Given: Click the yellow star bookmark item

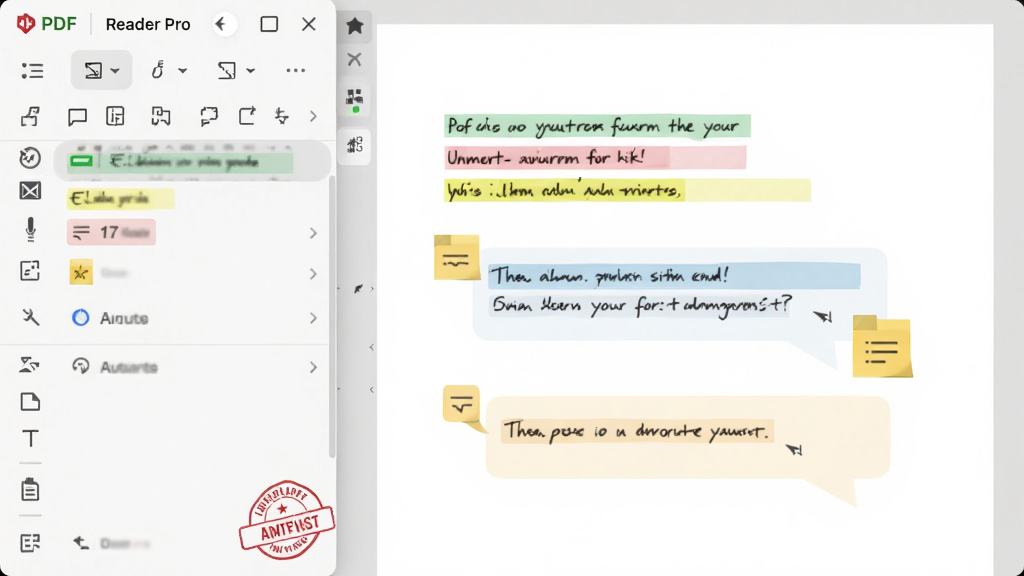Looking at the screenshot, I should click(x=81, y=273).
